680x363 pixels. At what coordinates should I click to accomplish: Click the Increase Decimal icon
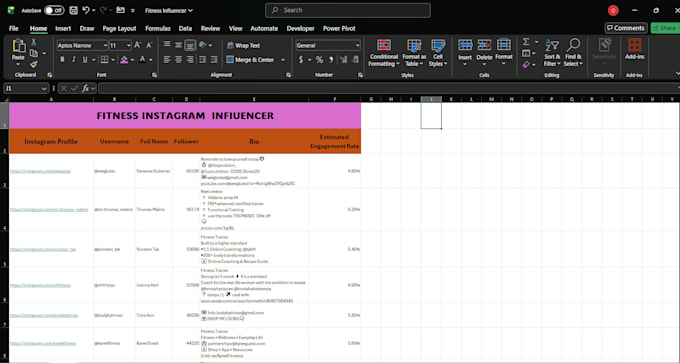(x=343, y=60)
